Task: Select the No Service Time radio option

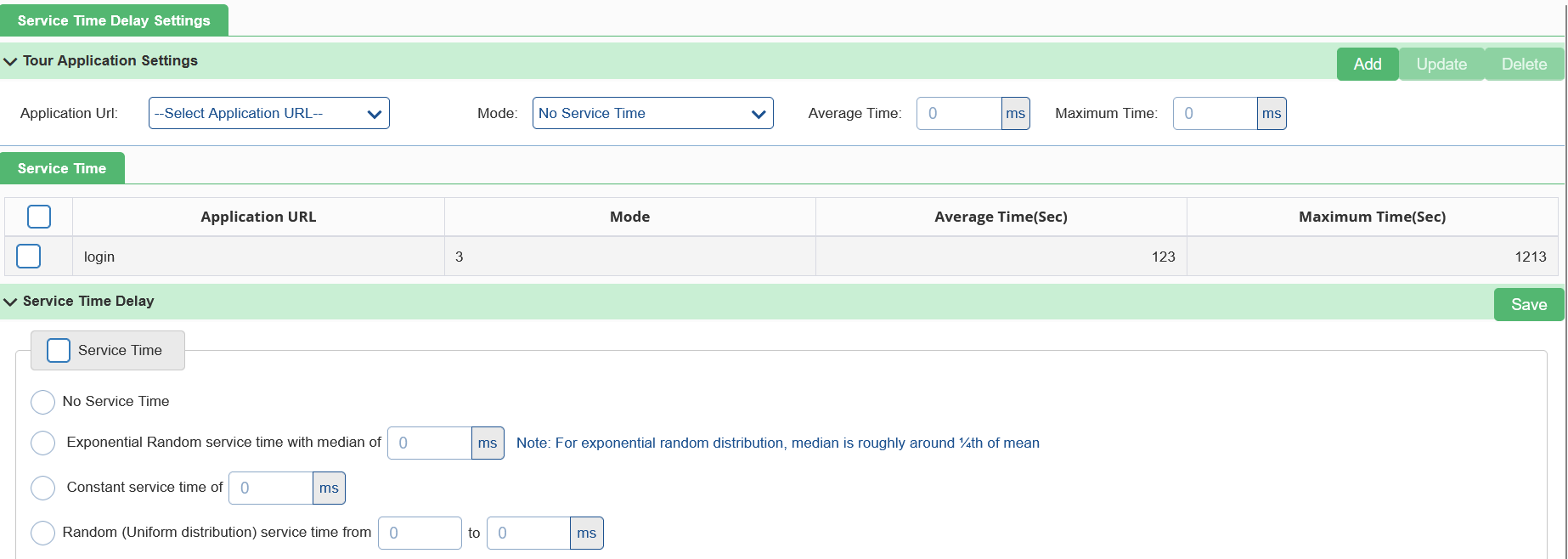Action: point(43,402)
